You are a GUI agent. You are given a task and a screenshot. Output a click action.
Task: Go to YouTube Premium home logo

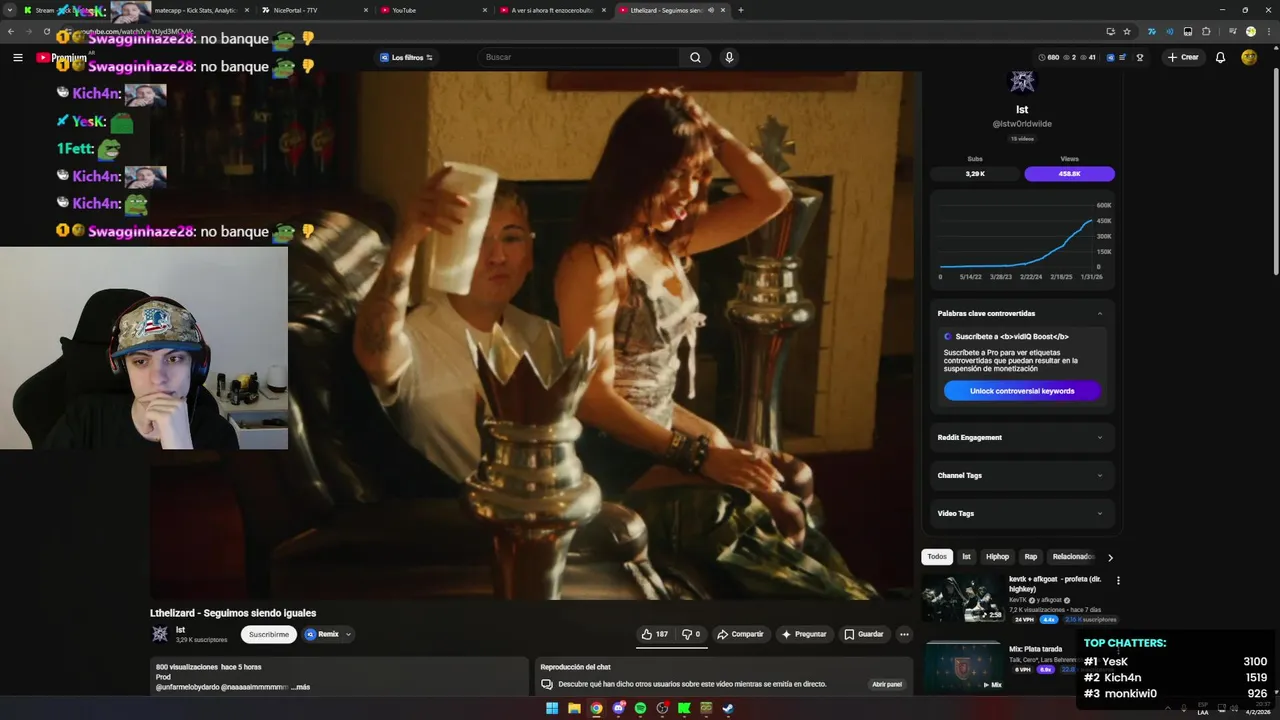(x=62, y=57)
